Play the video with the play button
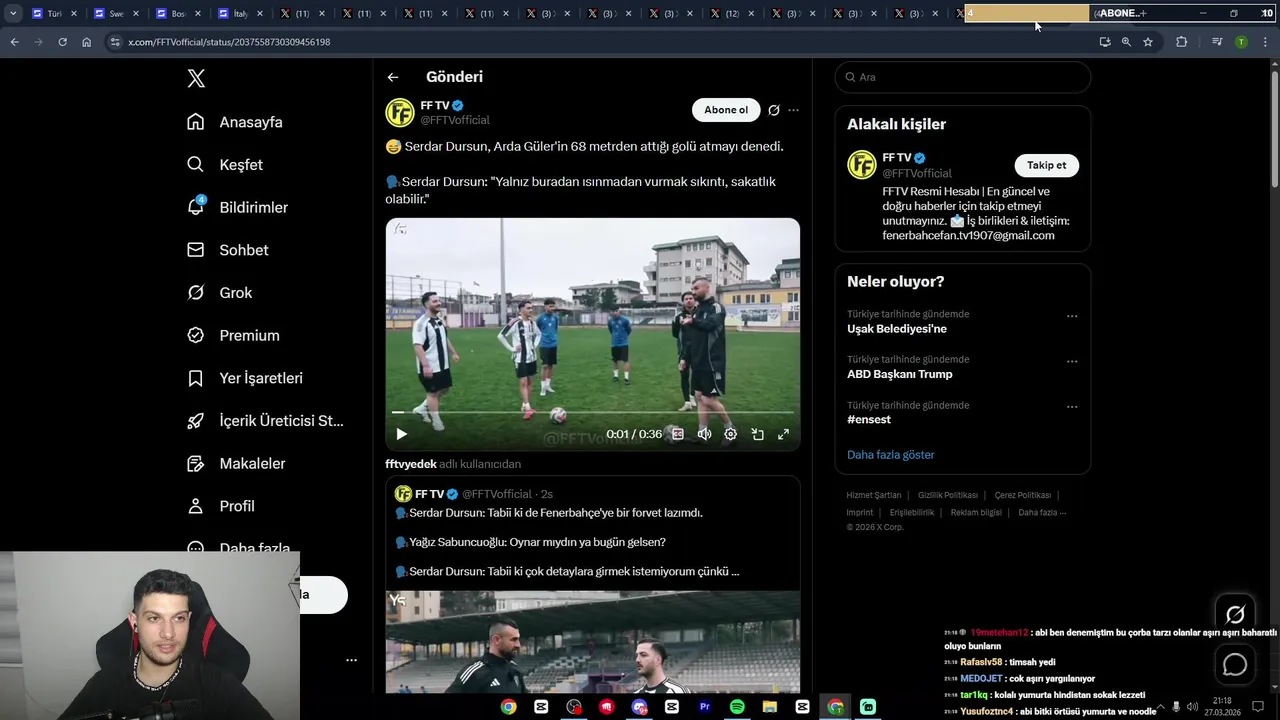The image size is (1280, 720). tap(401, 434)
